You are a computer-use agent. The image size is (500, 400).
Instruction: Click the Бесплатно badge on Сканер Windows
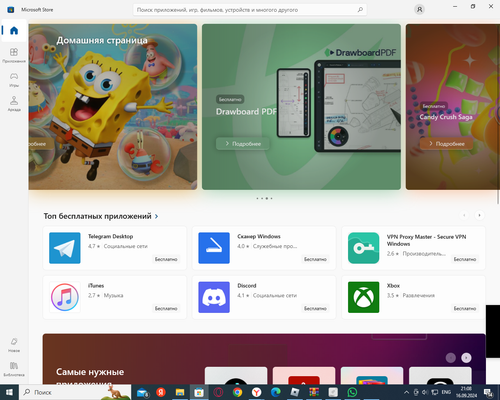coord(315,259)
